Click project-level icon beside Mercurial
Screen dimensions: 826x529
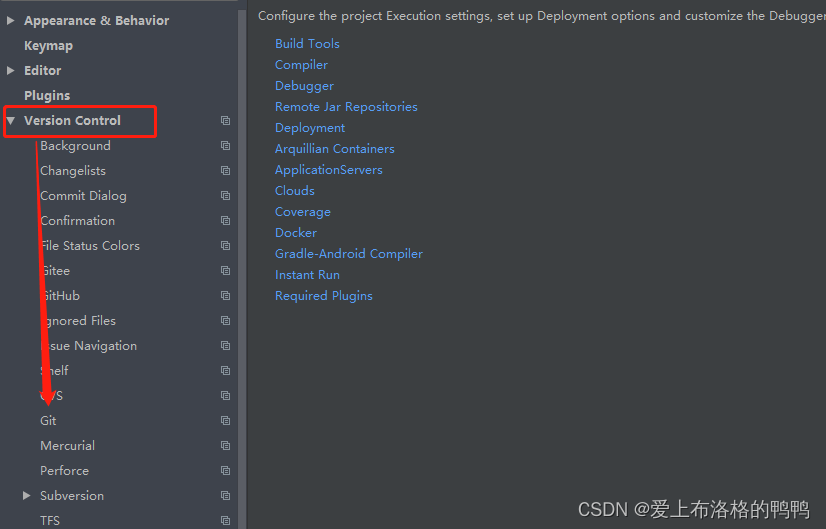tap(225, 446)
